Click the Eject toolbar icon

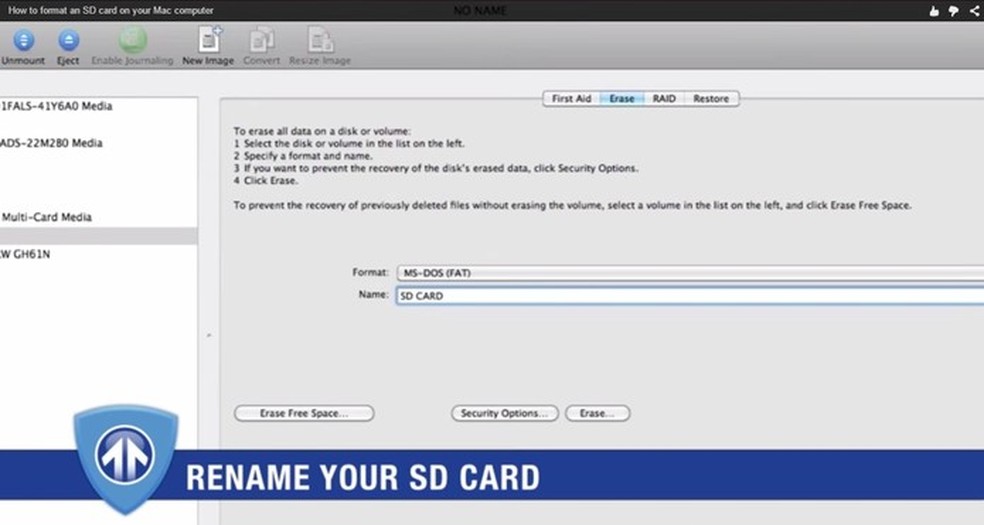pyautogui.click(x=68, y=40)
